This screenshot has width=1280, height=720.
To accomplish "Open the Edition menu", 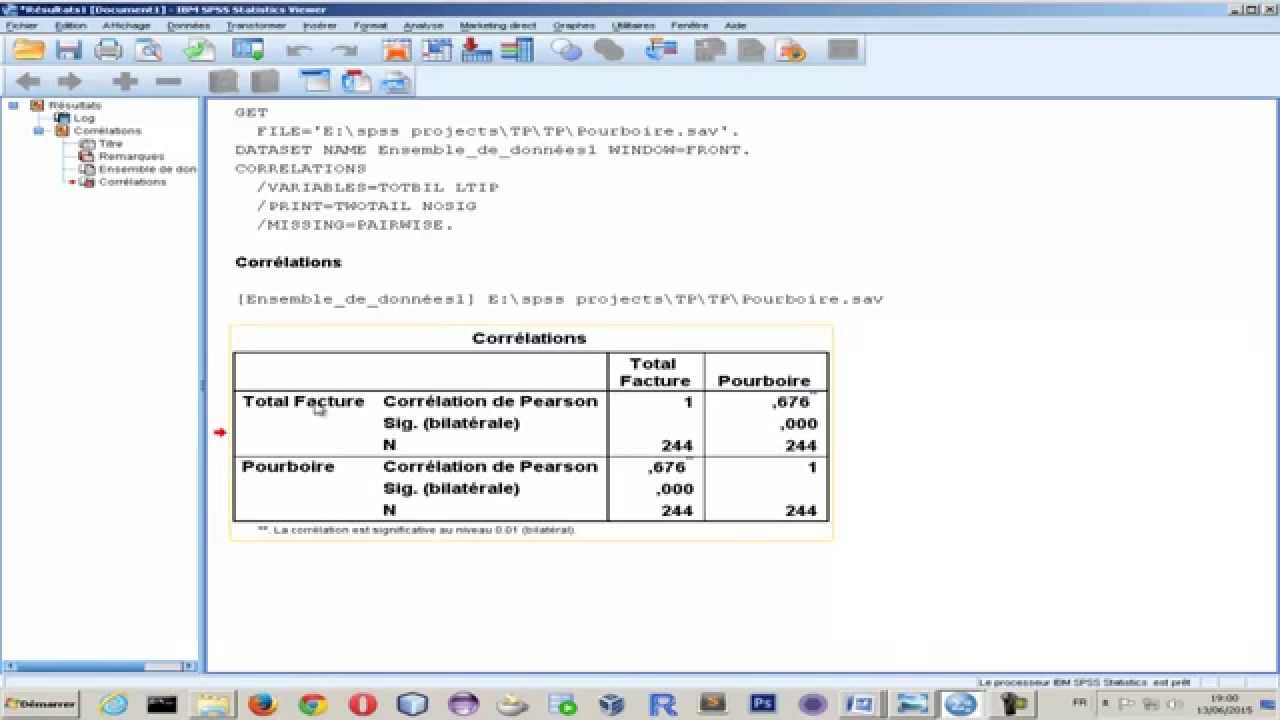I will pyautogui.click(x=70, y=25).
